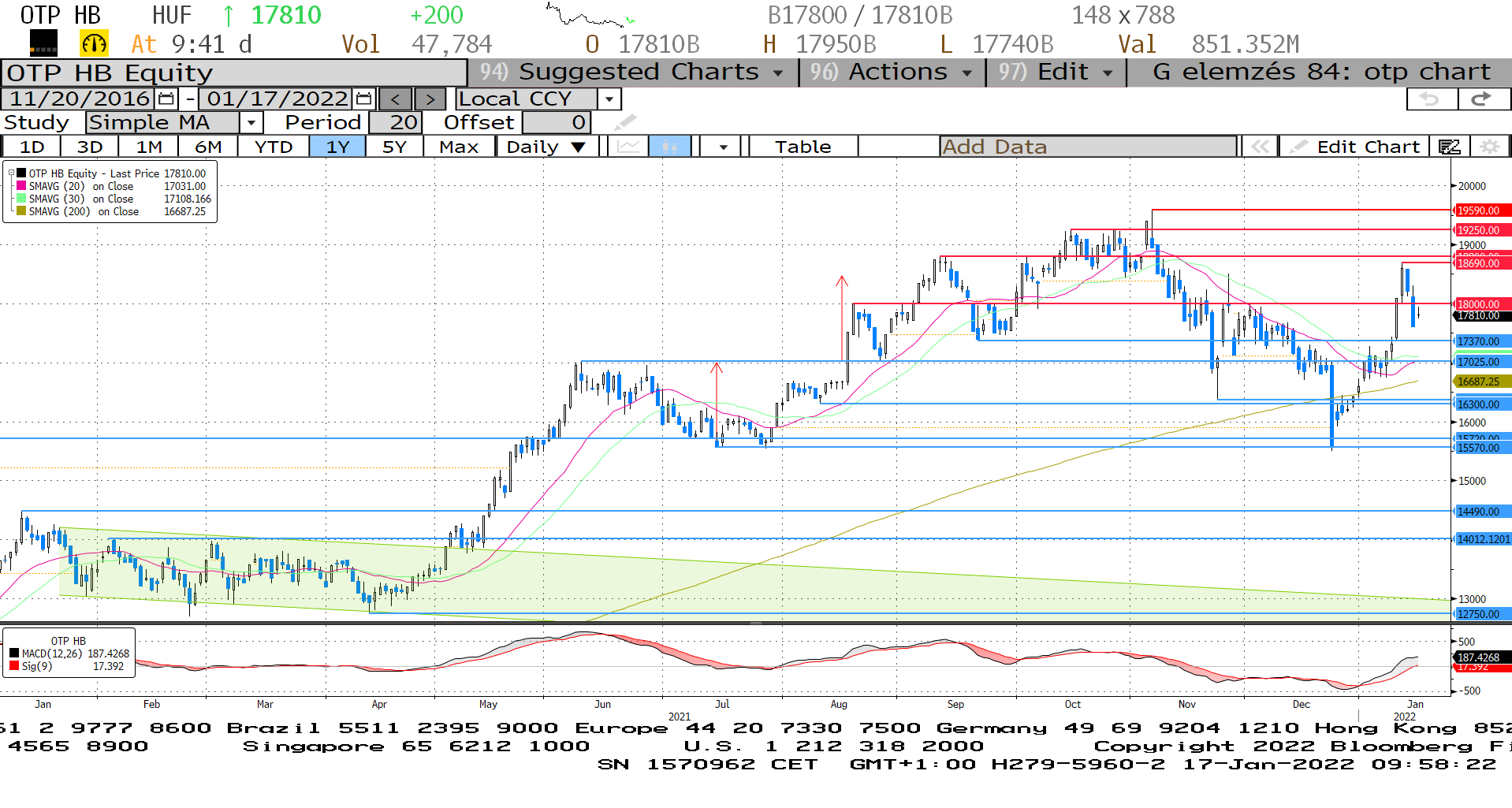Shift date range forward with right arrow
1512x808 pixels.
coord(430,99)
